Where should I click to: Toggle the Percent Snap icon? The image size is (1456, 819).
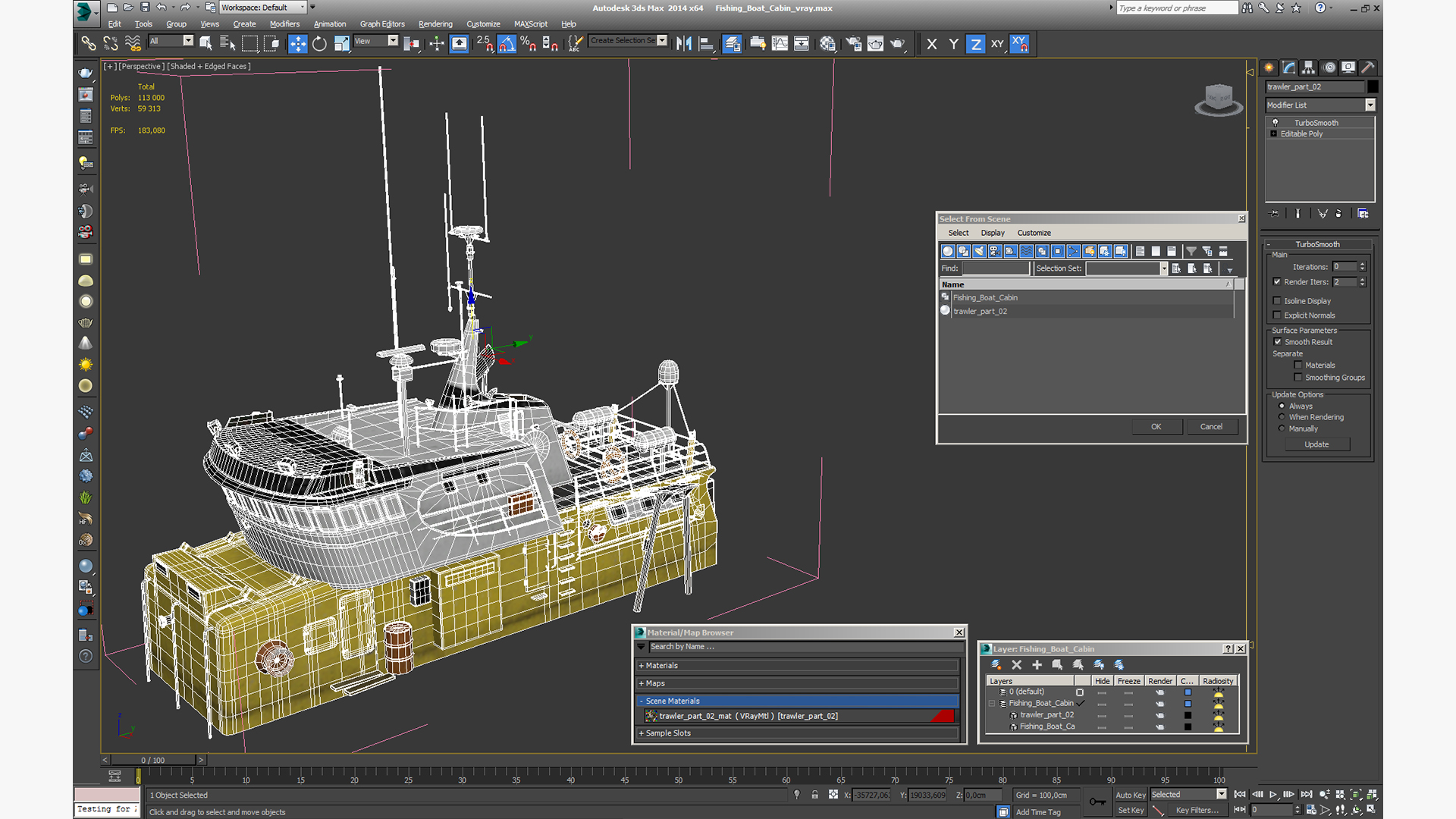coord(529,44)
